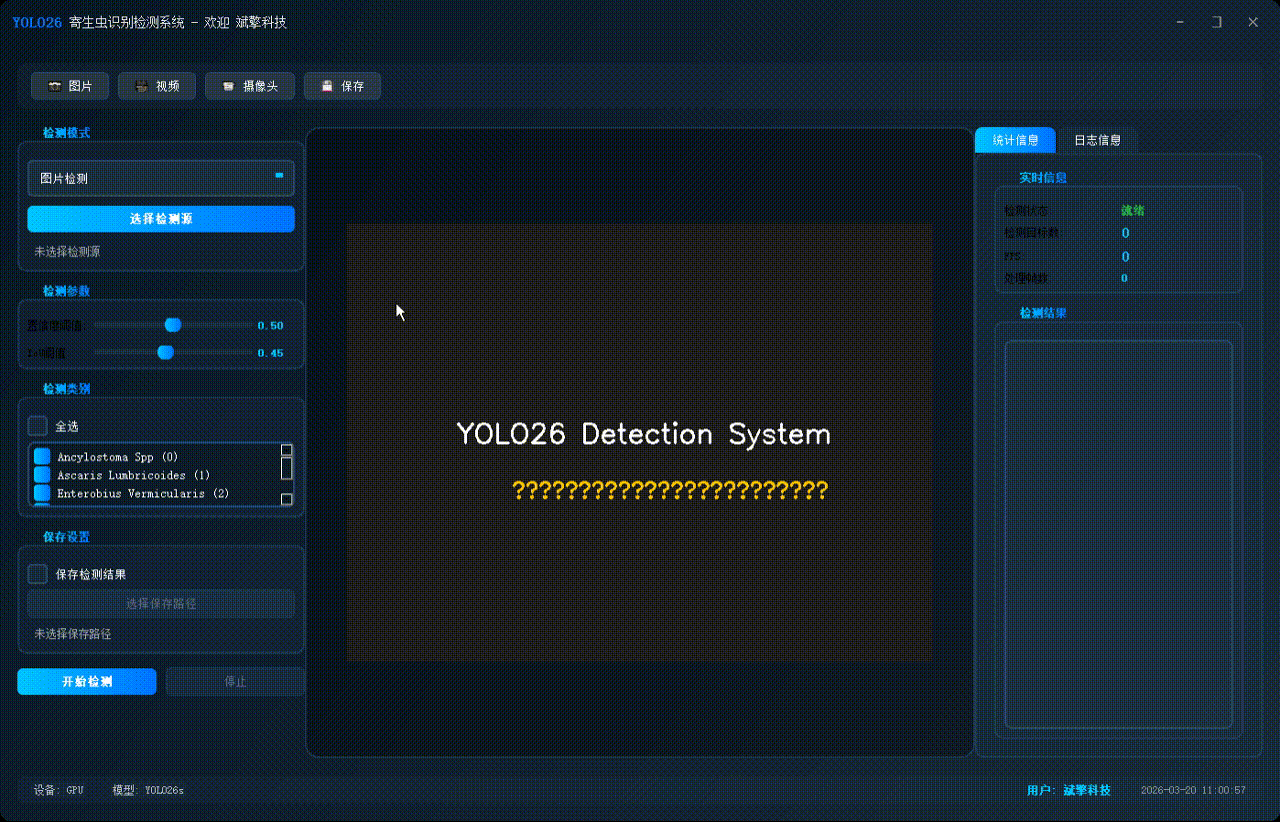
Task: Click inside the 检测结果 results list box
Action: point(1118,534)
